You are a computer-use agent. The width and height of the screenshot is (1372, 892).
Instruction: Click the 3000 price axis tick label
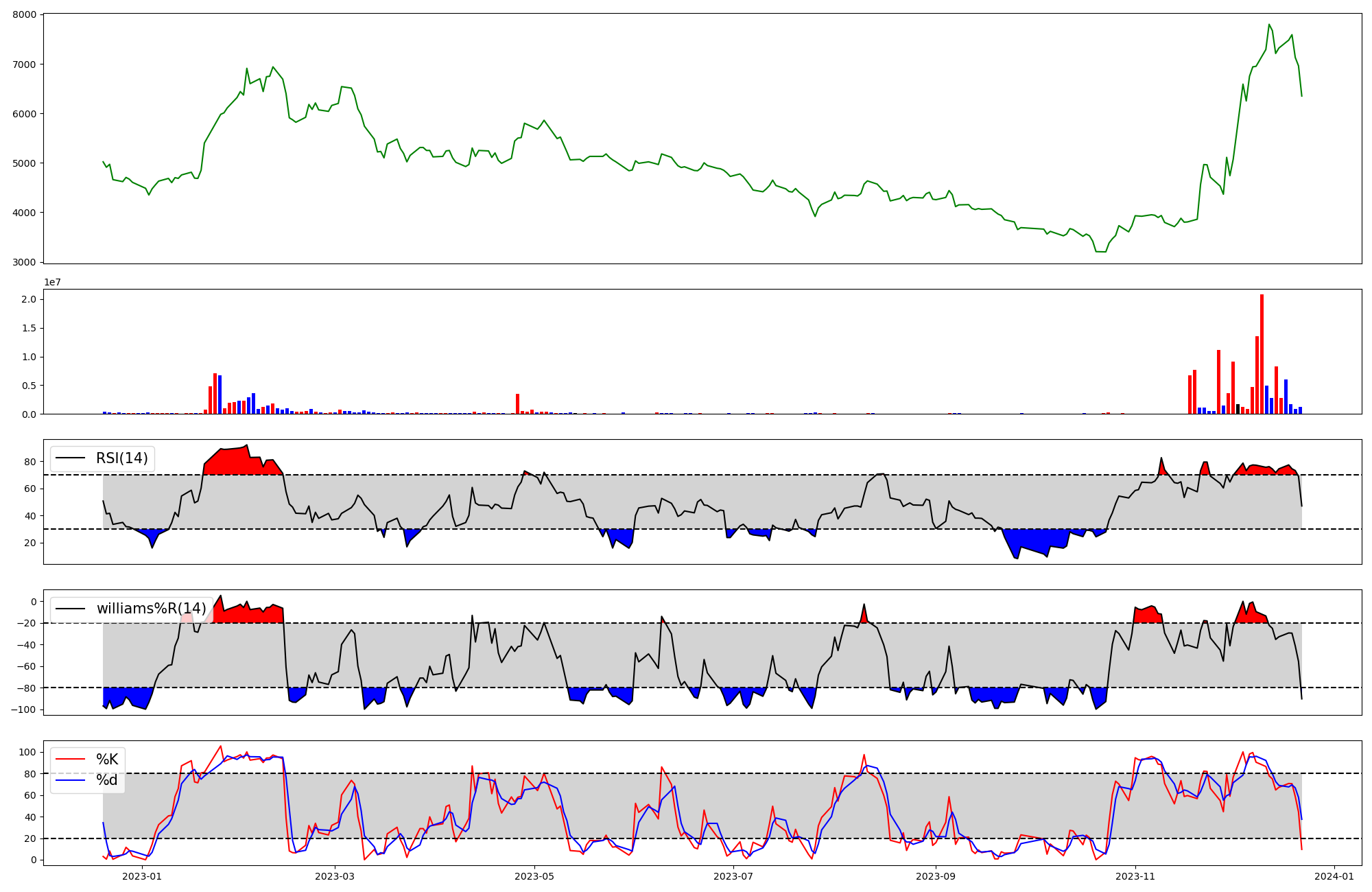[x=25, y=262]
